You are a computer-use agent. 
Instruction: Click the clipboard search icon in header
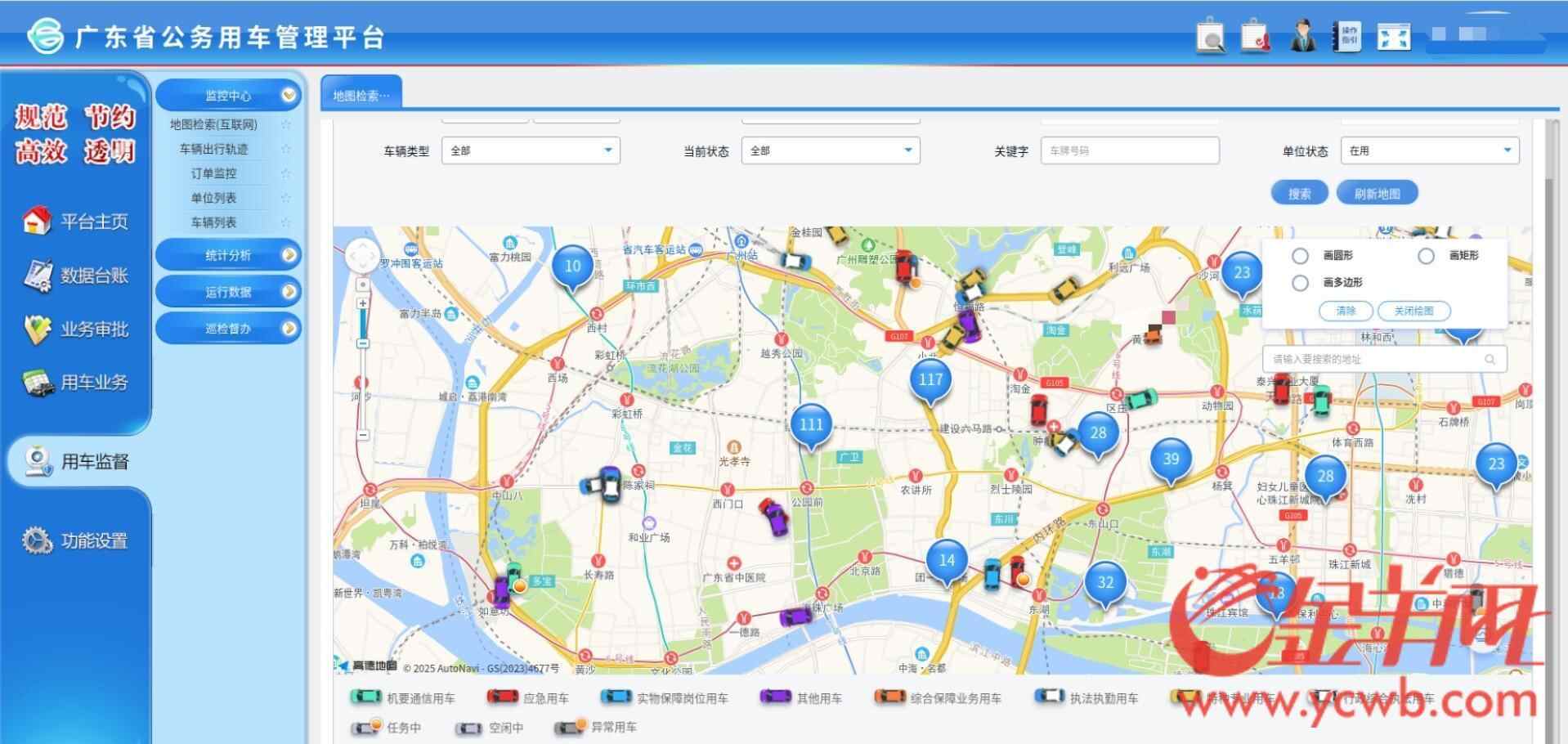coord(1210,38)
